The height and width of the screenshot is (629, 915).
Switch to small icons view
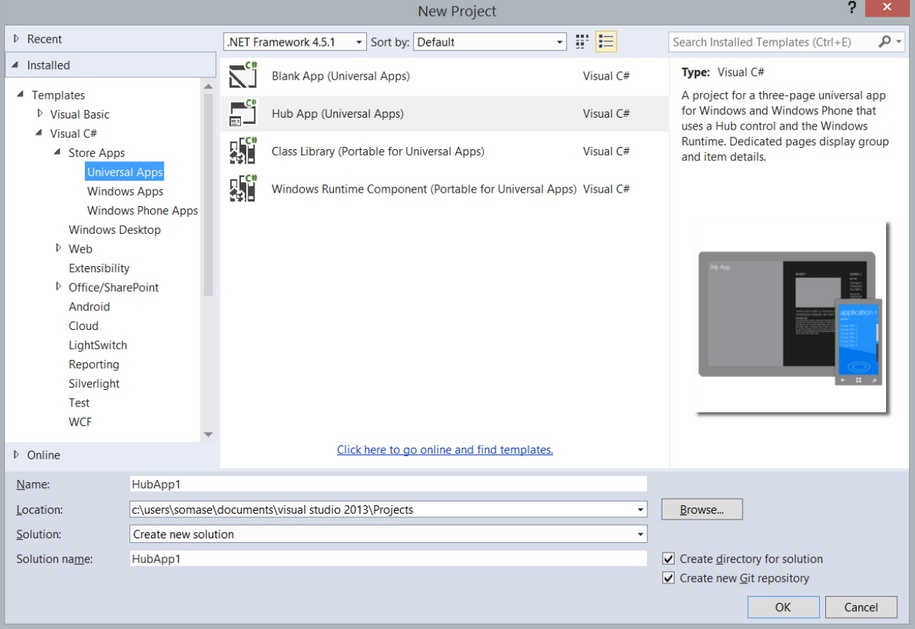[583, 42]
